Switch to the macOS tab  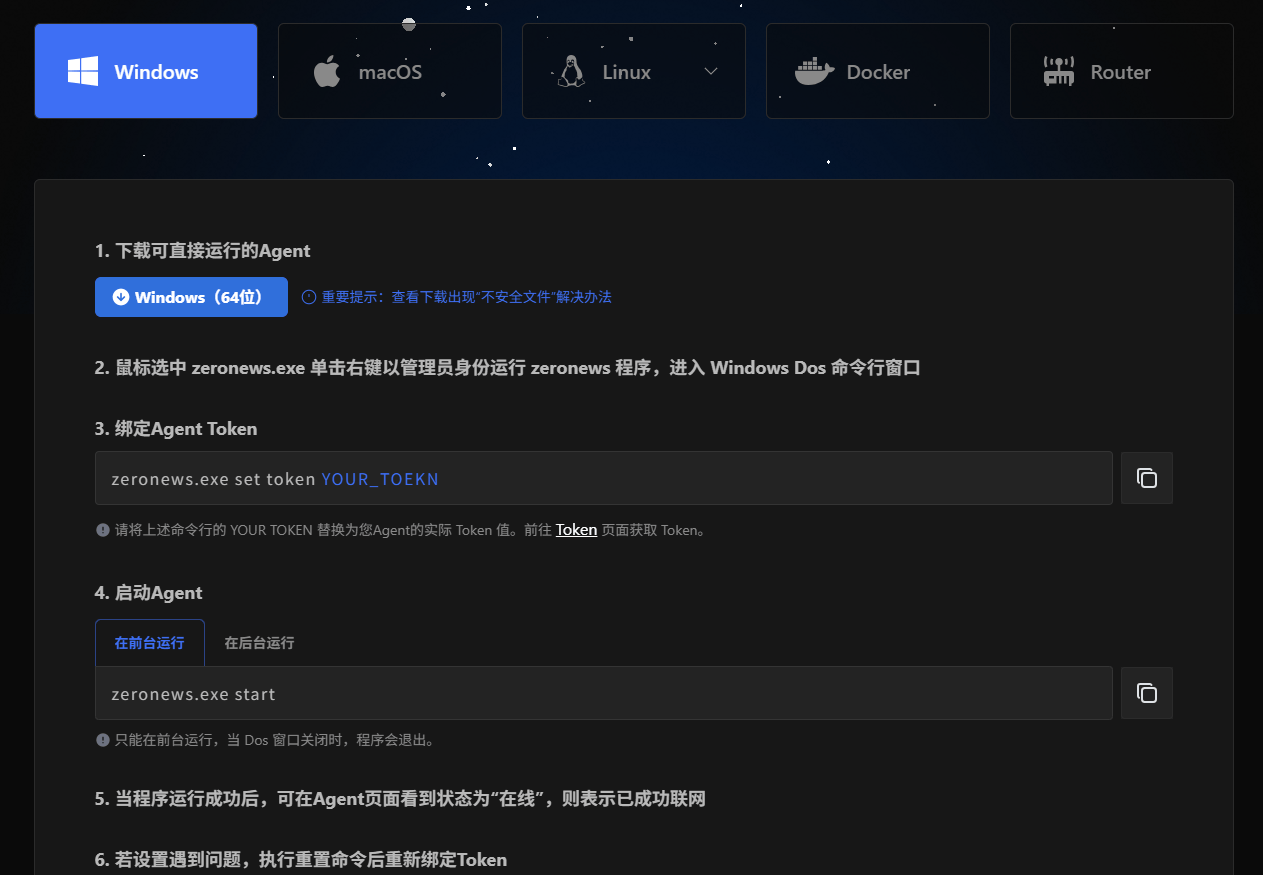390,71
